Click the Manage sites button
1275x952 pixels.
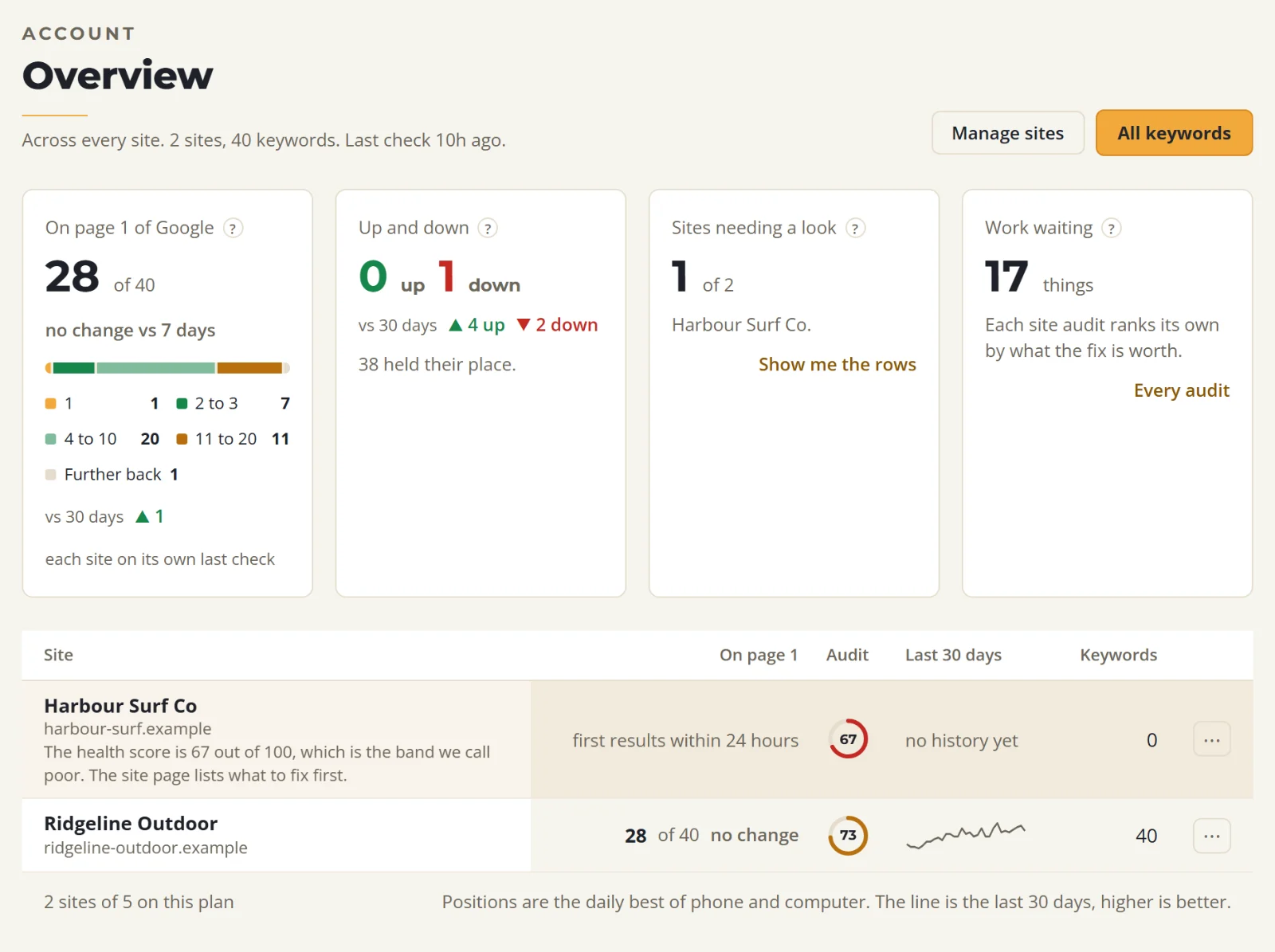click(x=1008, y=133)
